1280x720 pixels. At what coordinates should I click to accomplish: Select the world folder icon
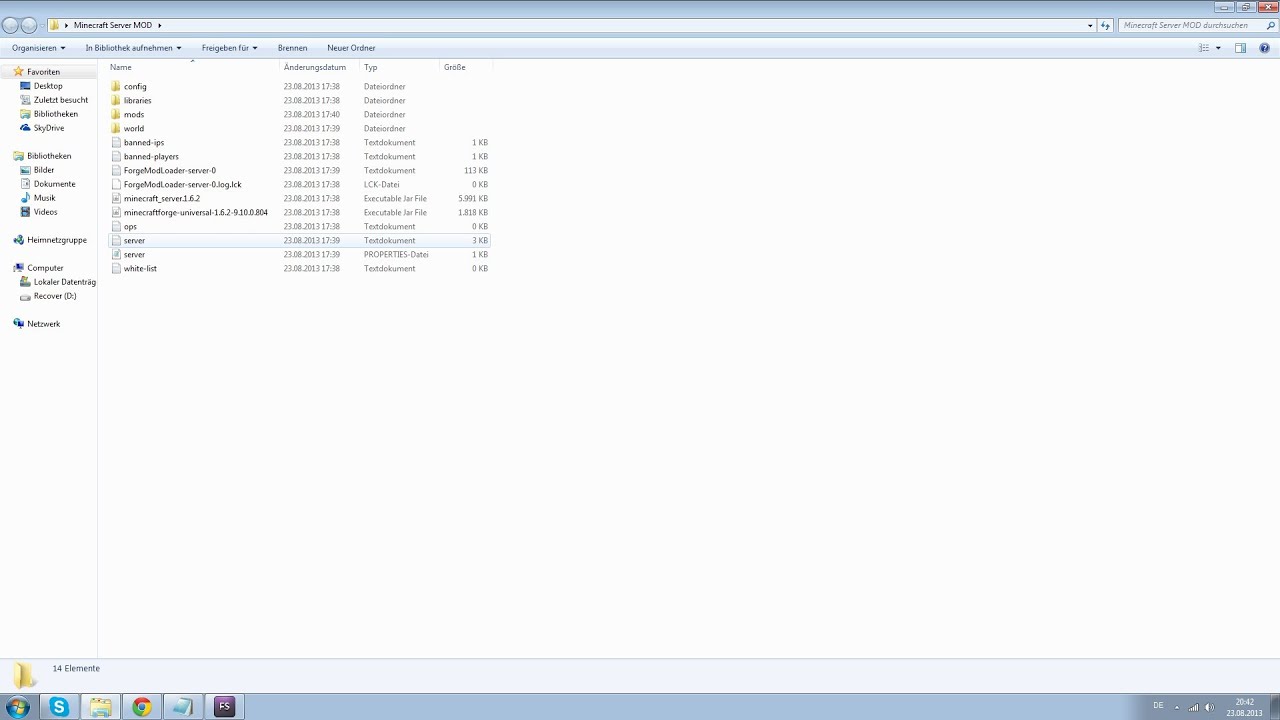click(116, 128)
